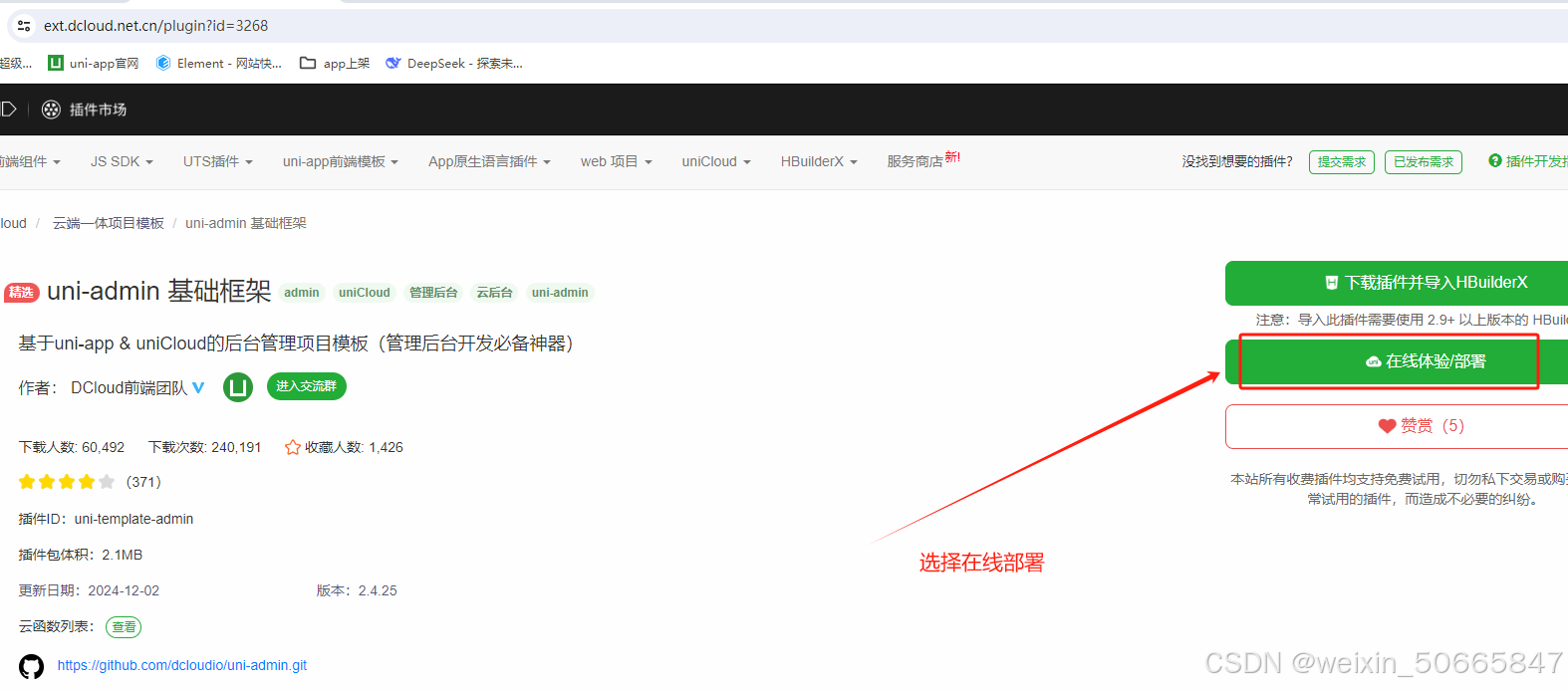Click the 版本: 2.4.25 text
The width and height of the screenshot is (1568, 690).
click(x=357, y=590)
